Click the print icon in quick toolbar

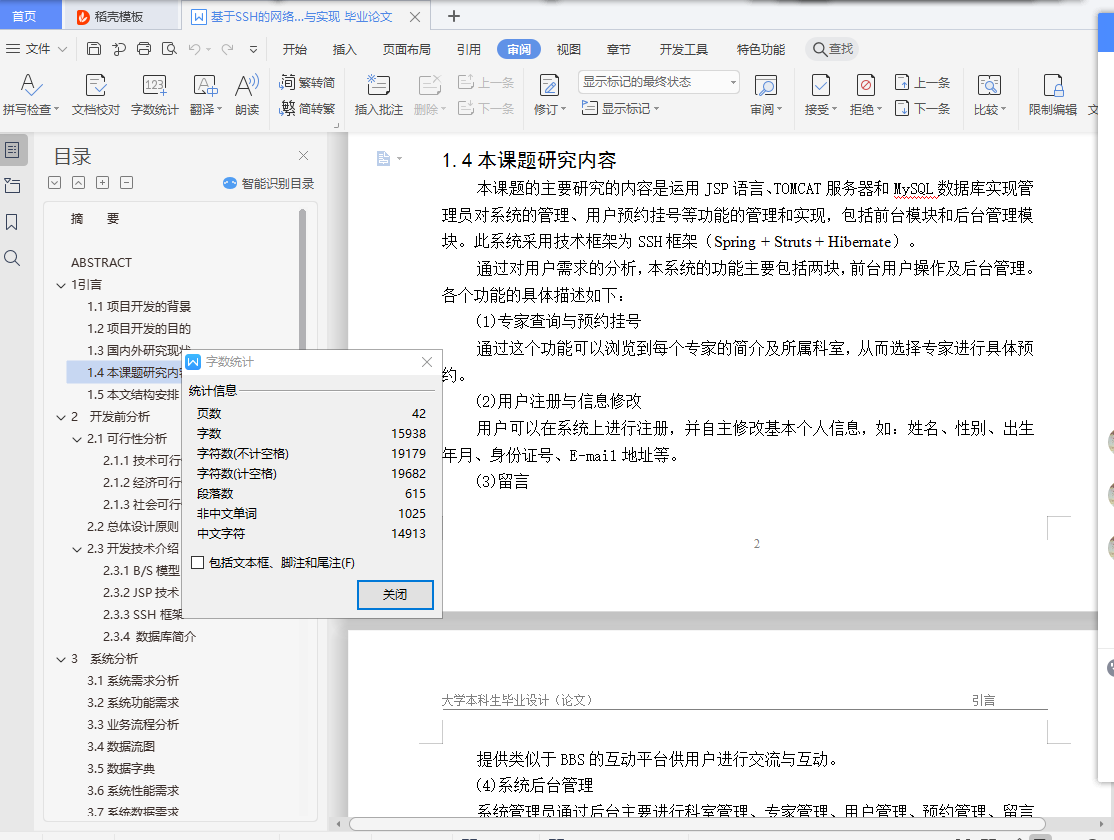point(144,49)
